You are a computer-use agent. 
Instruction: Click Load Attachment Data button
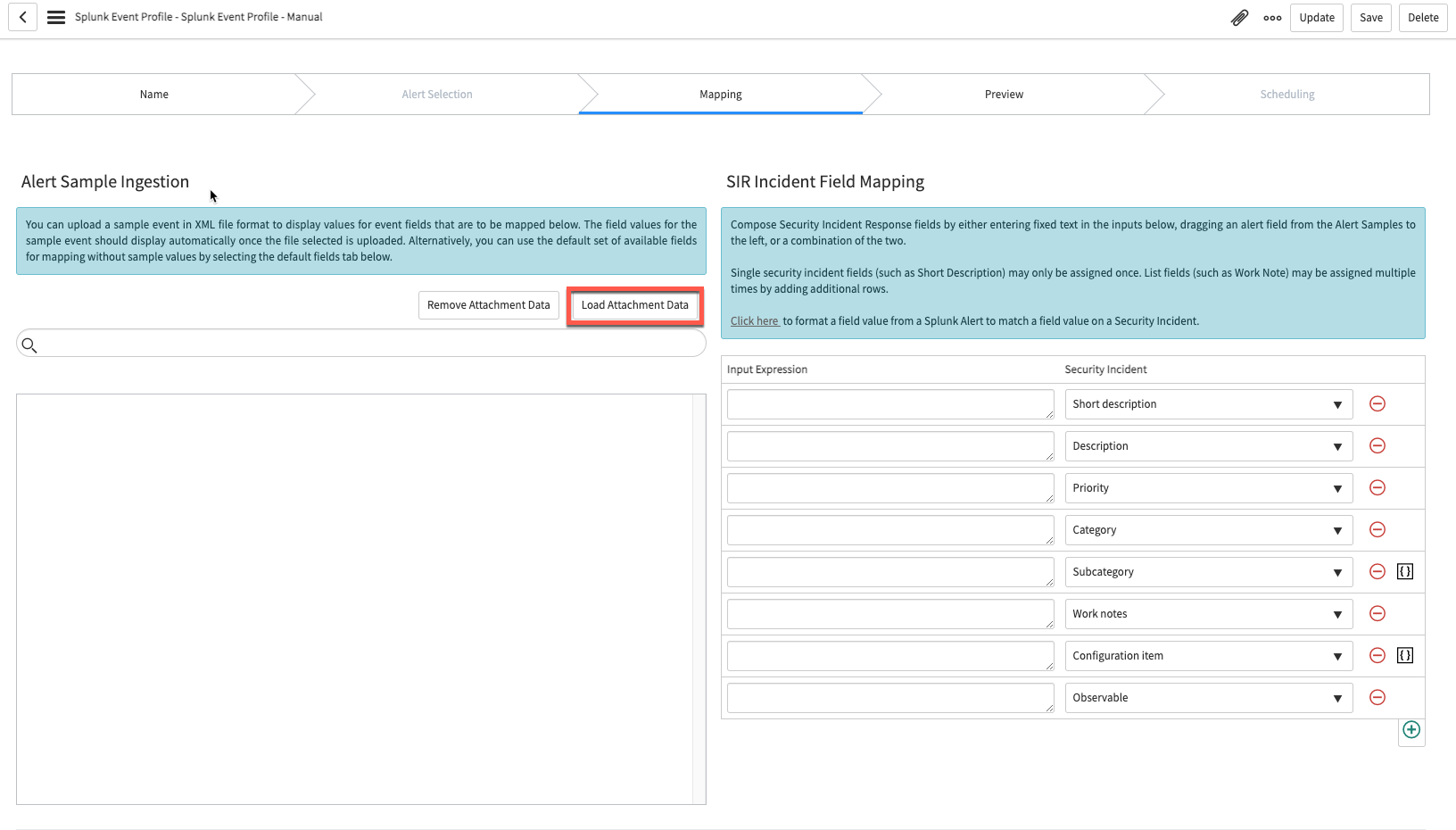point(635,305)
